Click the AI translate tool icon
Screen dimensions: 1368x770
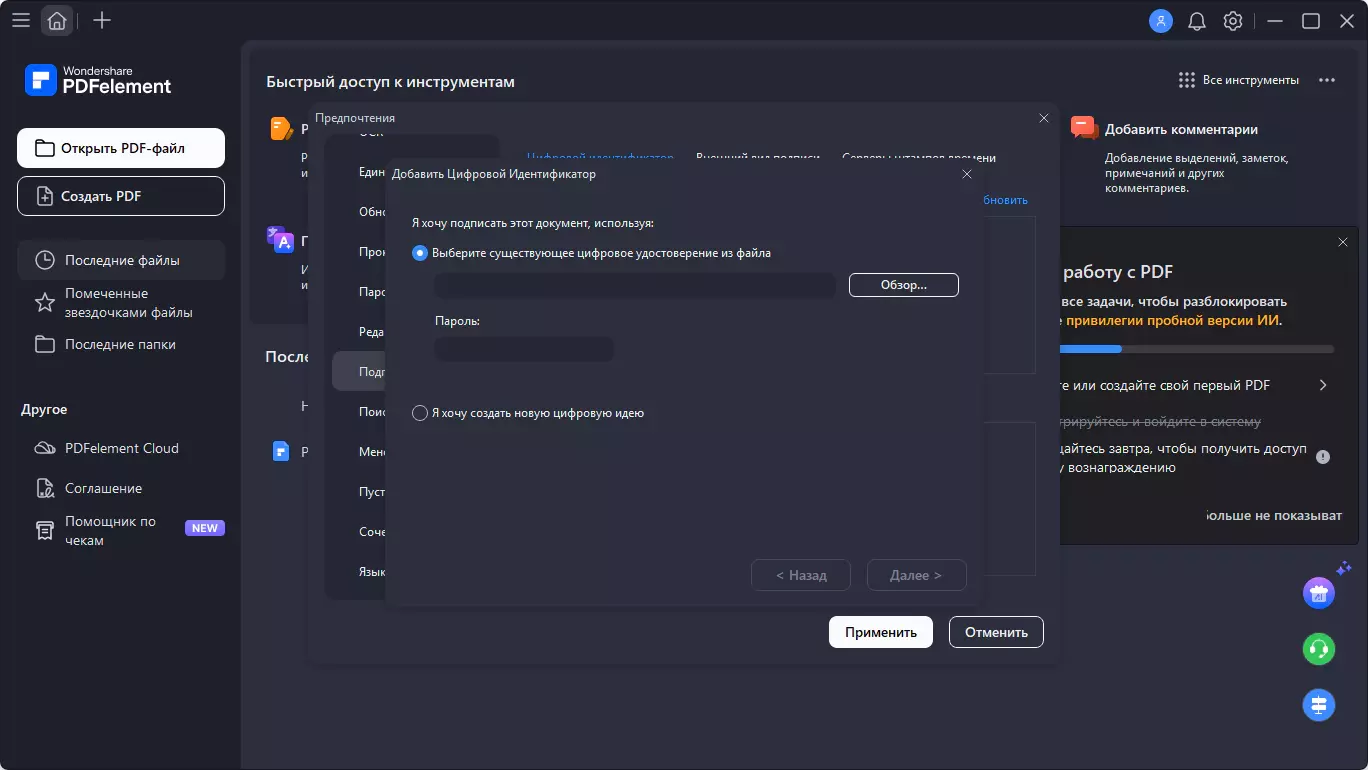pyautogui.click(x=280, y=238)
